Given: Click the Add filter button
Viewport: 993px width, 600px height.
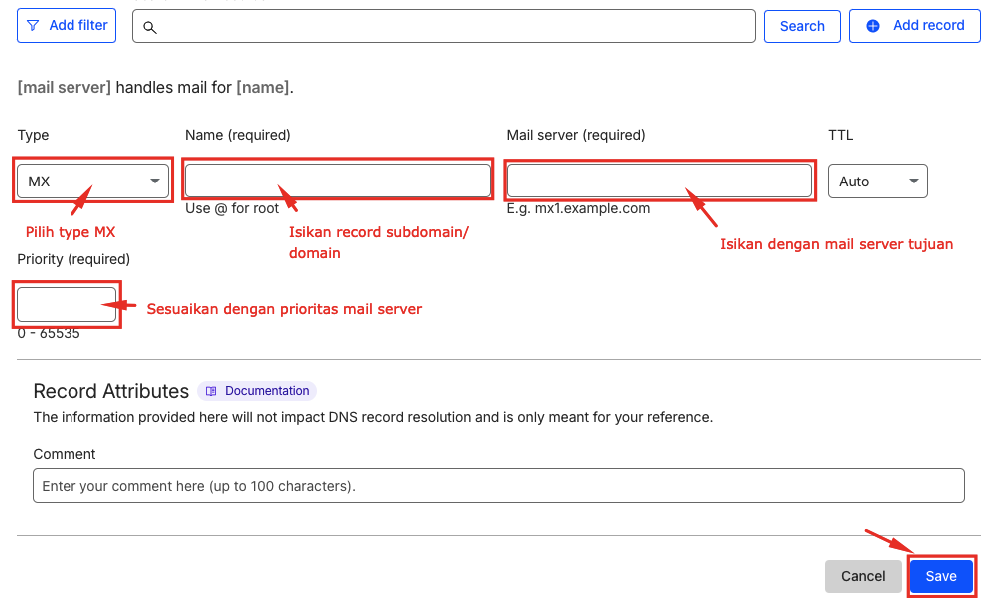Looking at the screenshot, I should tap(66, 25).
